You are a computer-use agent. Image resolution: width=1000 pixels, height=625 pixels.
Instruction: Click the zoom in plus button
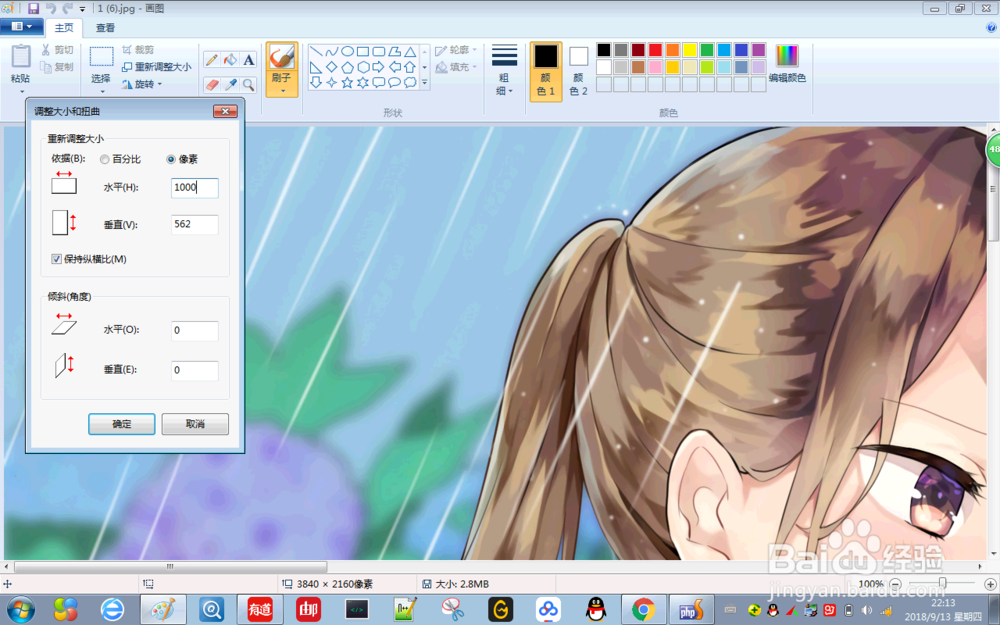click(x=990, y=584)
